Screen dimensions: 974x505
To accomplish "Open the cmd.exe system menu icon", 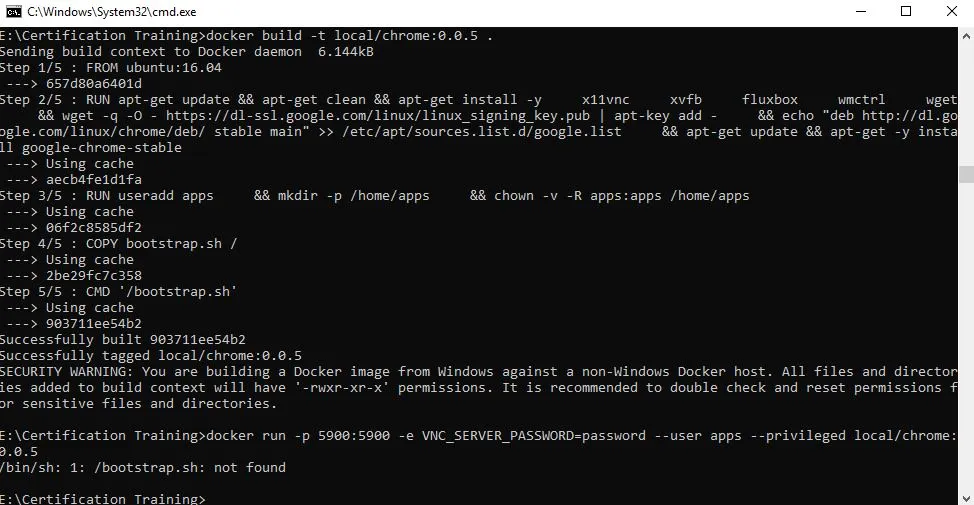I will (x=13, y=11).
